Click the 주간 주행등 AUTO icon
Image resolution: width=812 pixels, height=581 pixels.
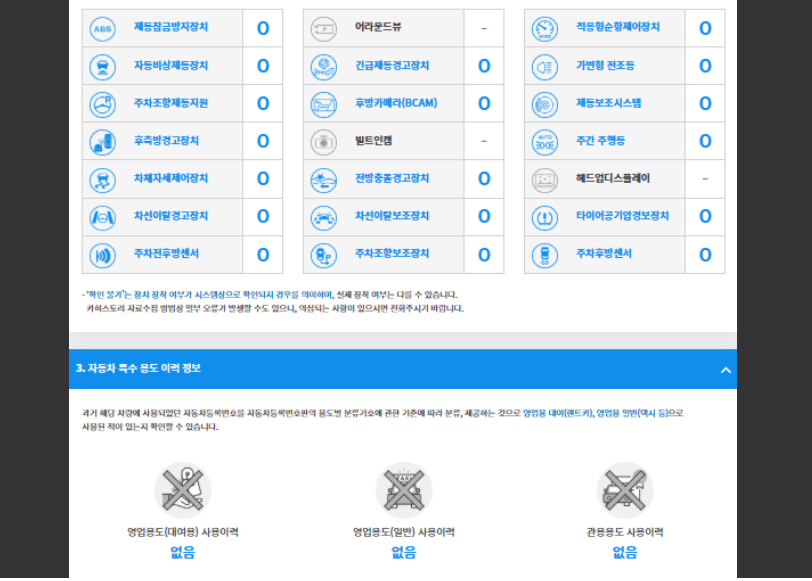point(545,142)
